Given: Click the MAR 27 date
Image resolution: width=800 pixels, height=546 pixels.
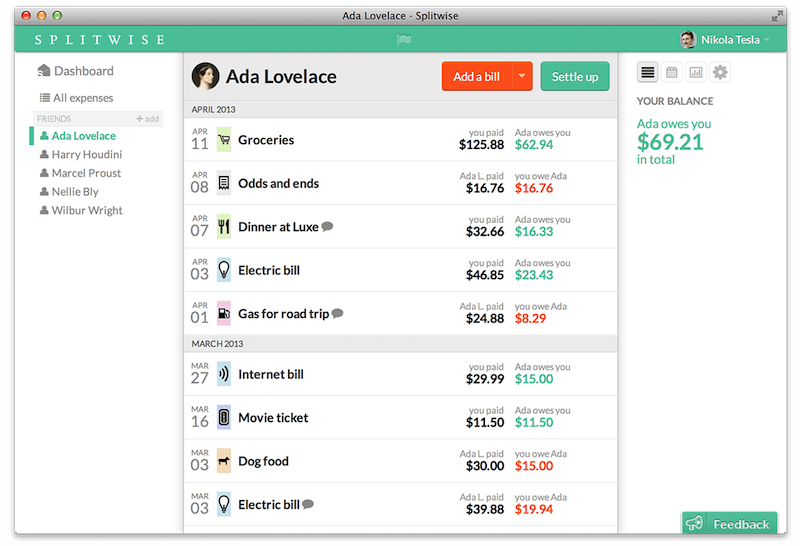Looking at the screenshot, I should (200, 374).
